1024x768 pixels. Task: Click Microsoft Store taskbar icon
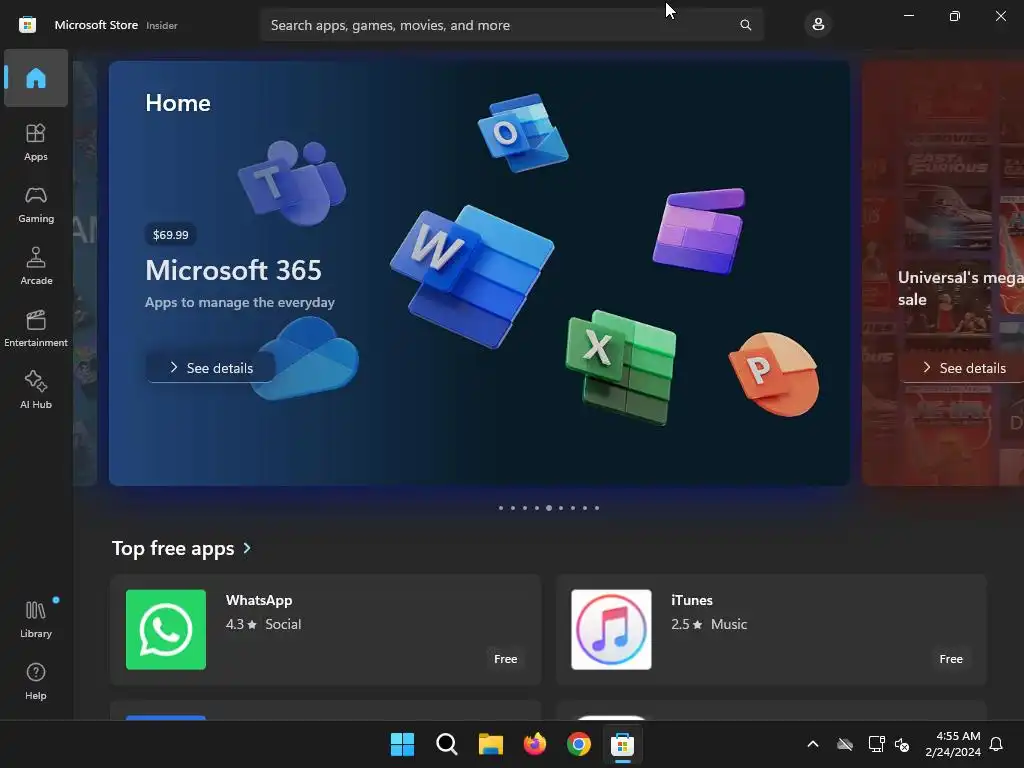pyautogui.click(x=622, y=744)
